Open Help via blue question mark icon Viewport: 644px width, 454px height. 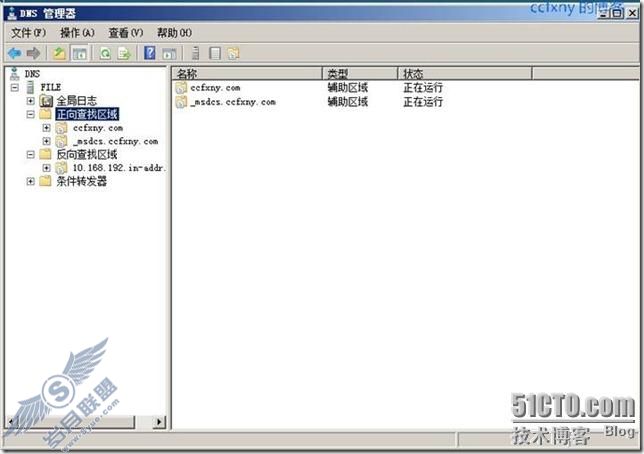click(x=150, y=53)
